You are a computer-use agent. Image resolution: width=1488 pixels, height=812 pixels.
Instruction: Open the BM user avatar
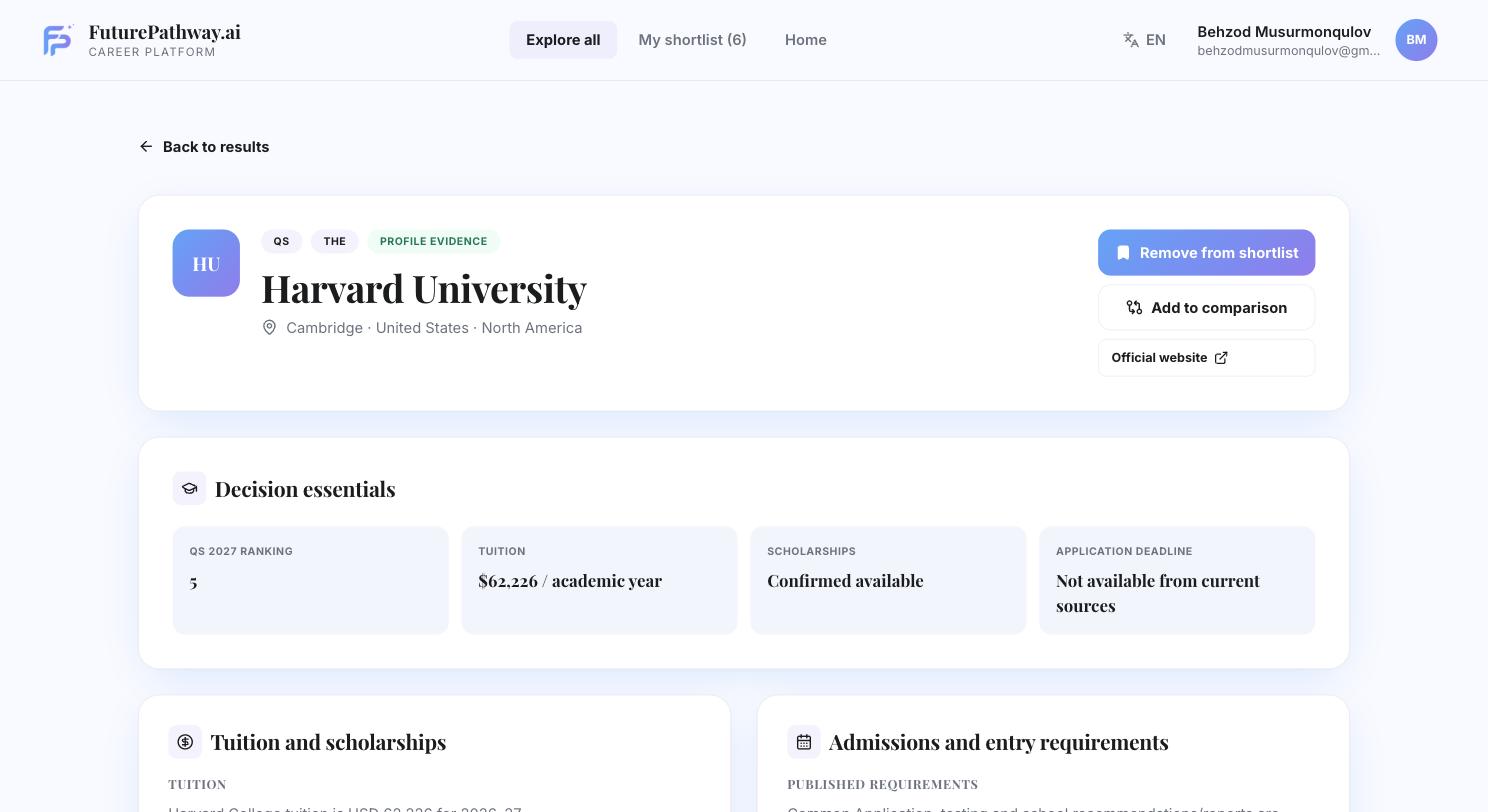click(1416, 40)
